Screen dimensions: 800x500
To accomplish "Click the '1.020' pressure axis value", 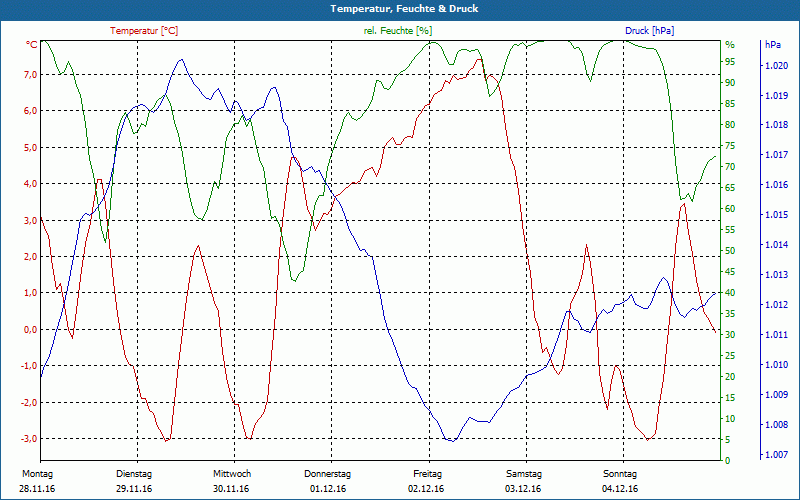I will [x=776, y=66].
